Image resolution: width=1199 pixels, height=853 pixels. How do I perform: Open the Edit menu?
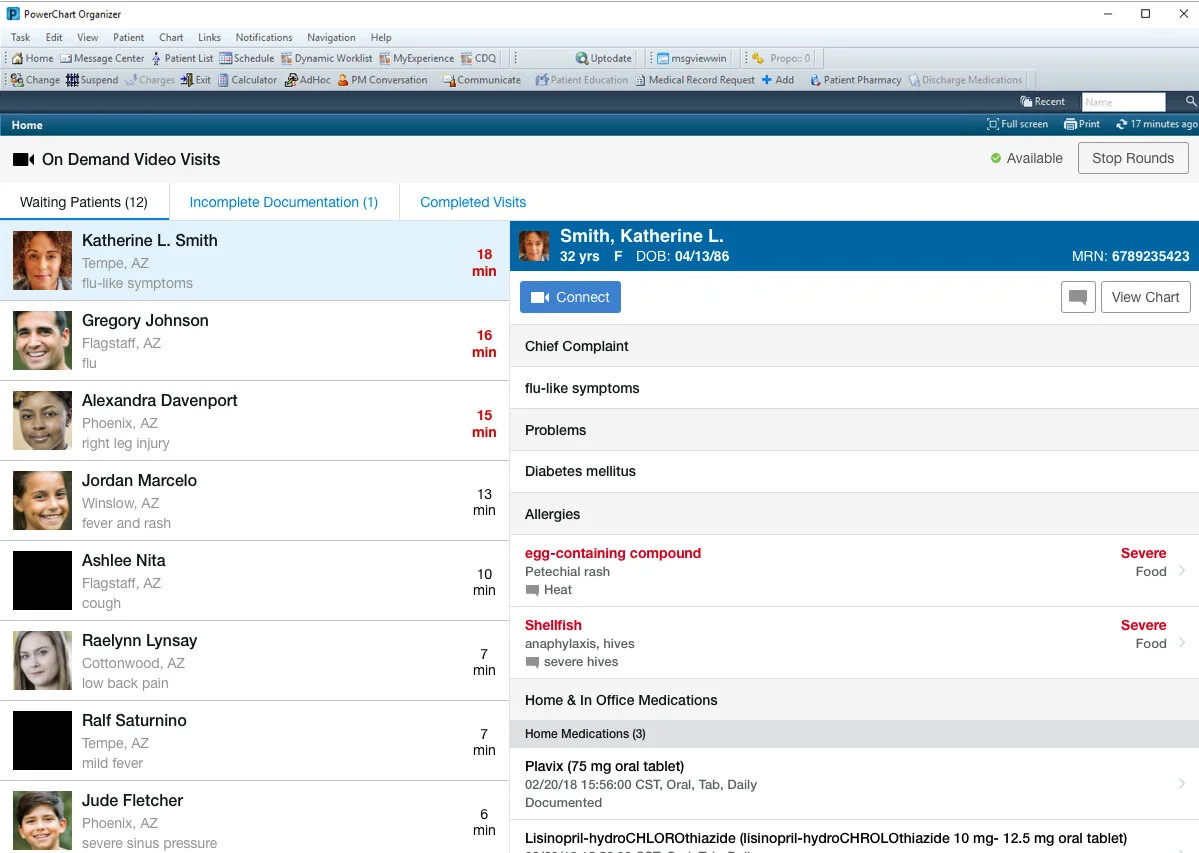[54, 37]
